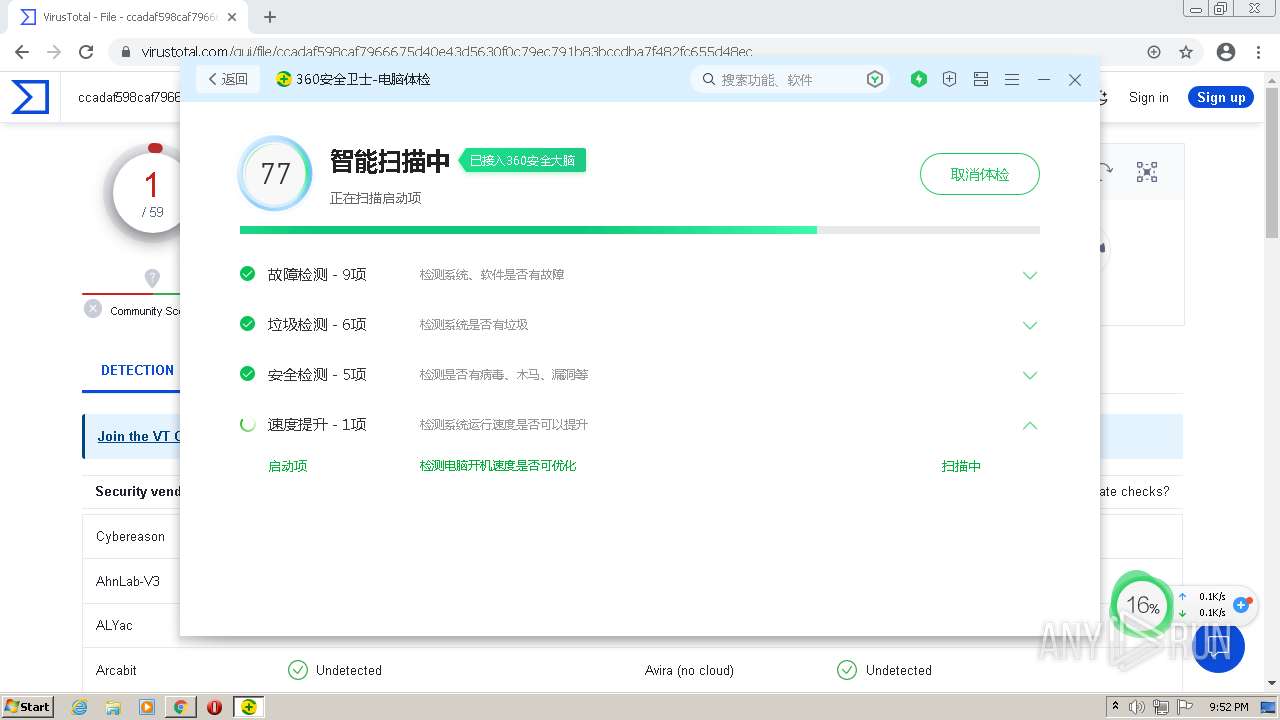Click the 已接入360安全大脑 badge
This screenshot has width=1280, height=720.
[522, 160]
